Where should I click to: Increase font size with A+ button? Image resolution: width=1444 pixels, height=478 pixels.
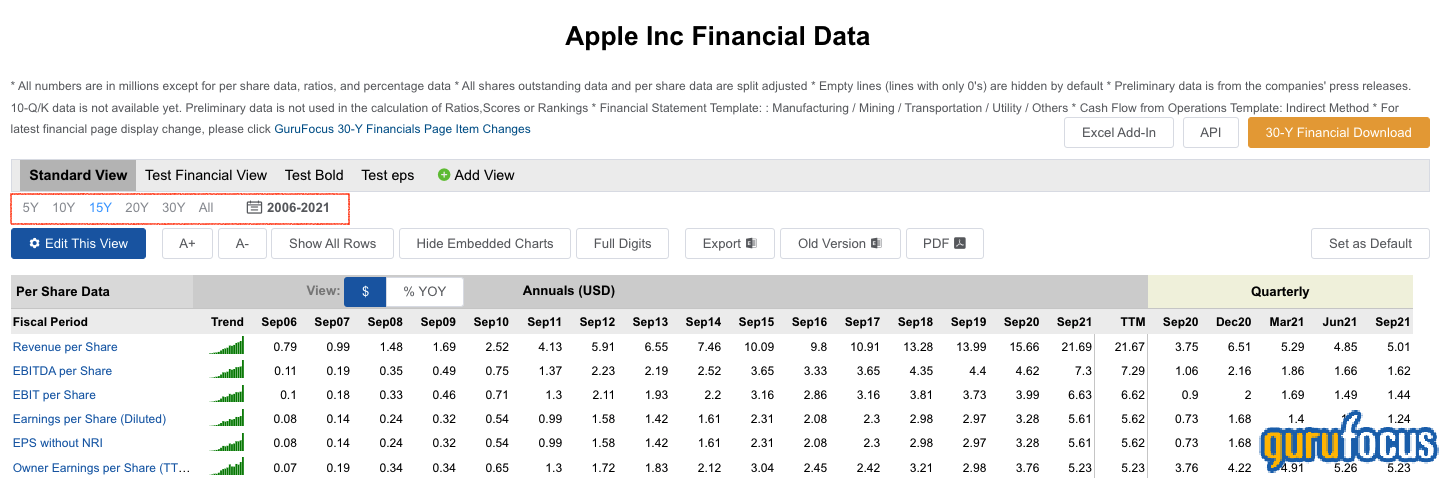point(188,243)
